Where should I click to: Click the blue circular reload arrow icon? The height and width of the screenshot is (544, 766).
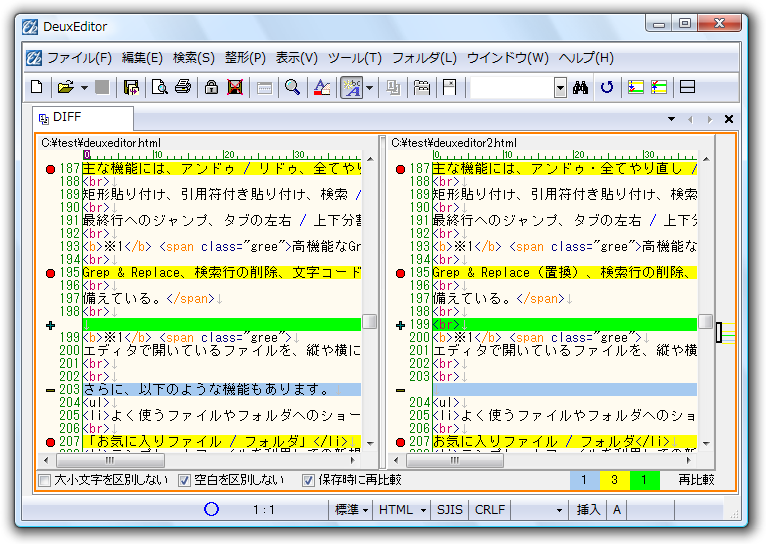607,87
